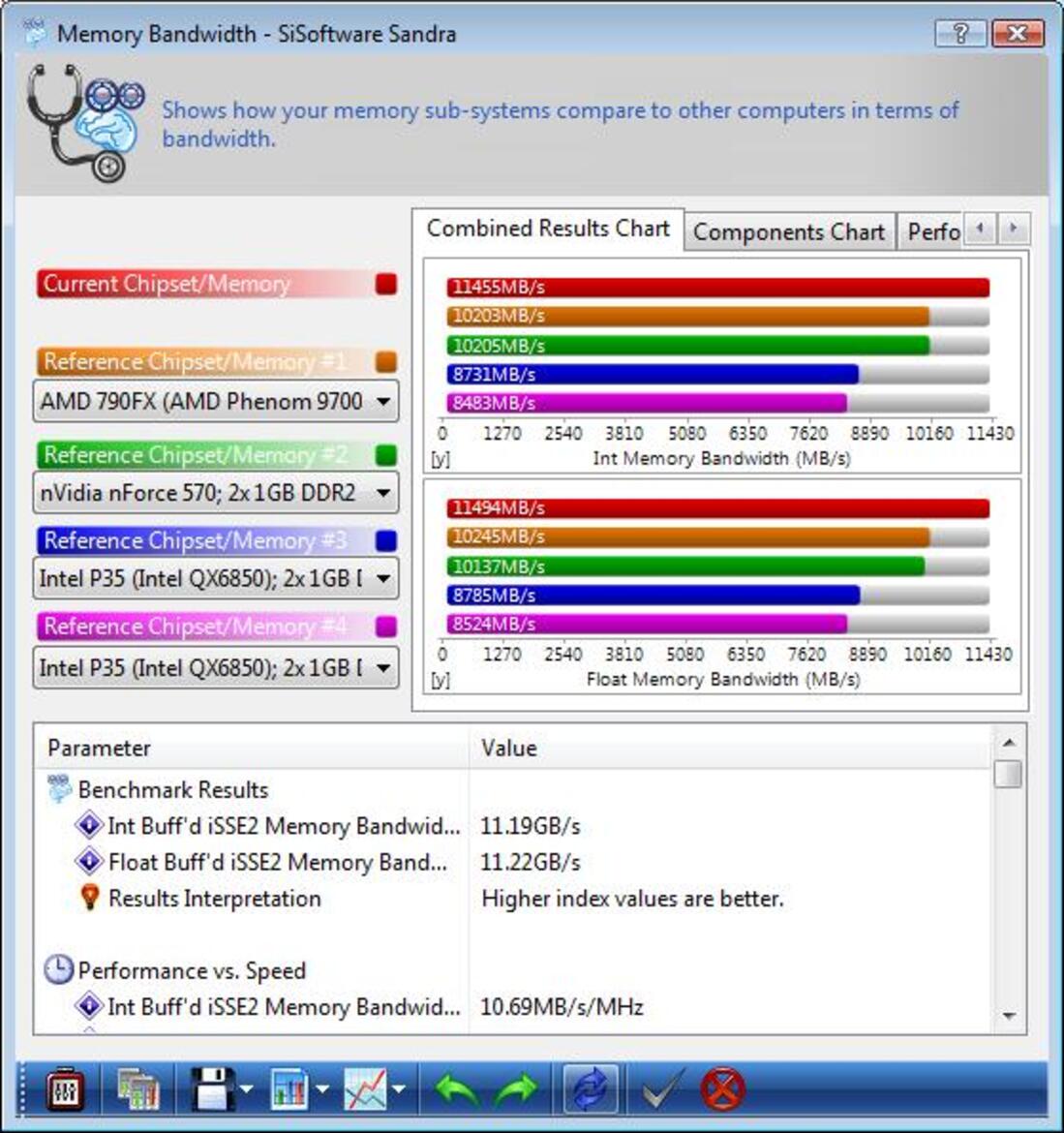1064x1133 pixels.
Task: Click the results list scrollbar down arrow
Action: [1009, 1016]
